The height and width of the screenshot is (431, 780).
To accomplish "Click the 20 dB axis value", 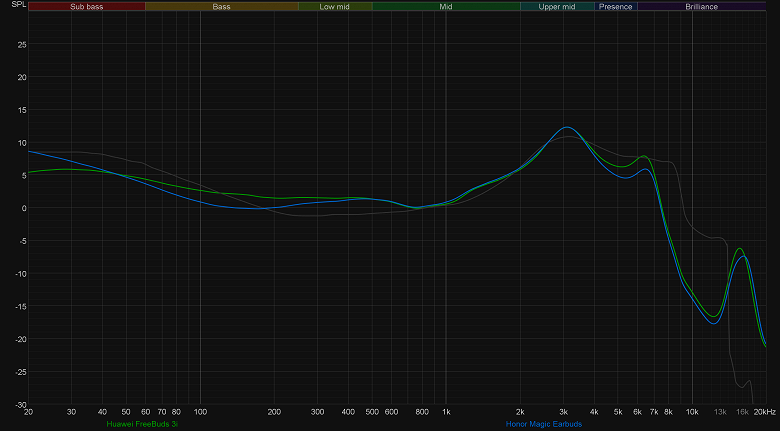I will click(x=22, y=77).
